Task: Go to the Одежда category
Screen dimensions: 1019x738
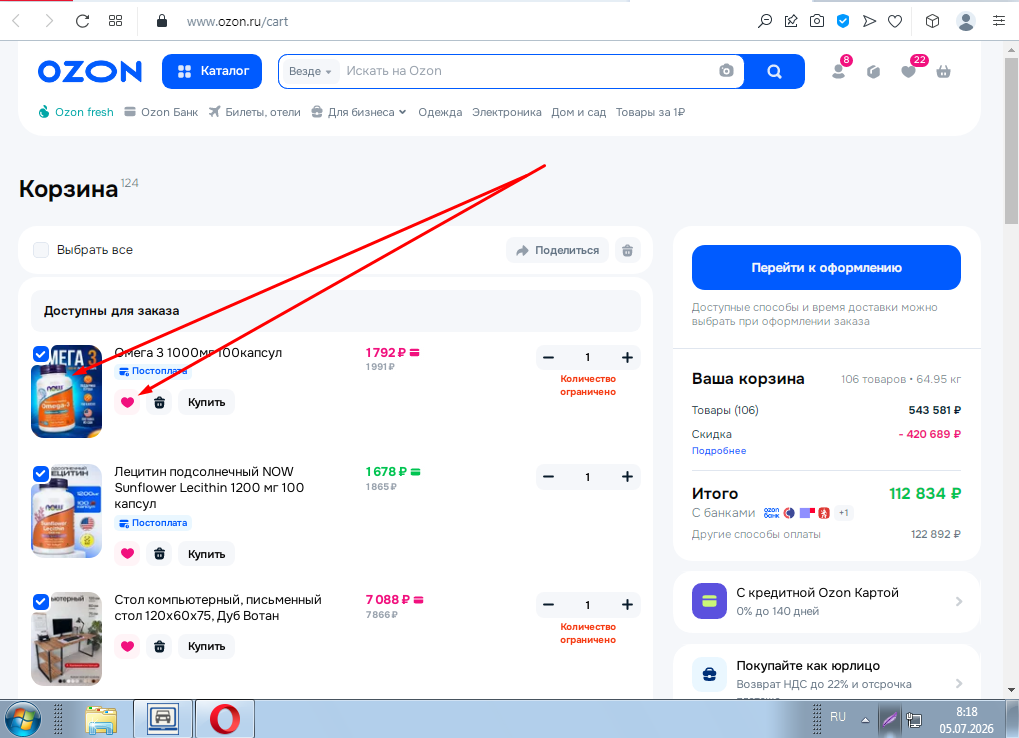Action: point(440,112)
